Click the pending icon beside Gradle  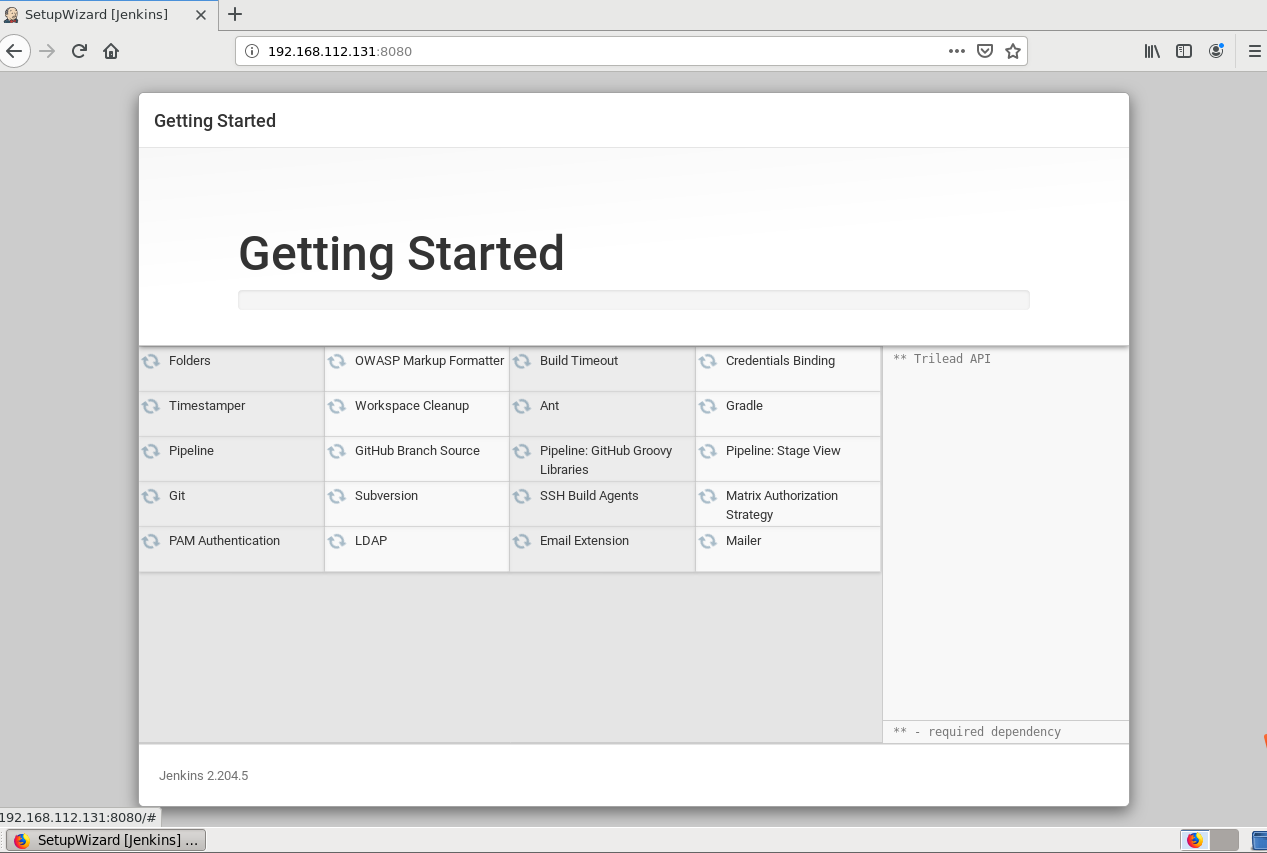[x=708, y=406]
